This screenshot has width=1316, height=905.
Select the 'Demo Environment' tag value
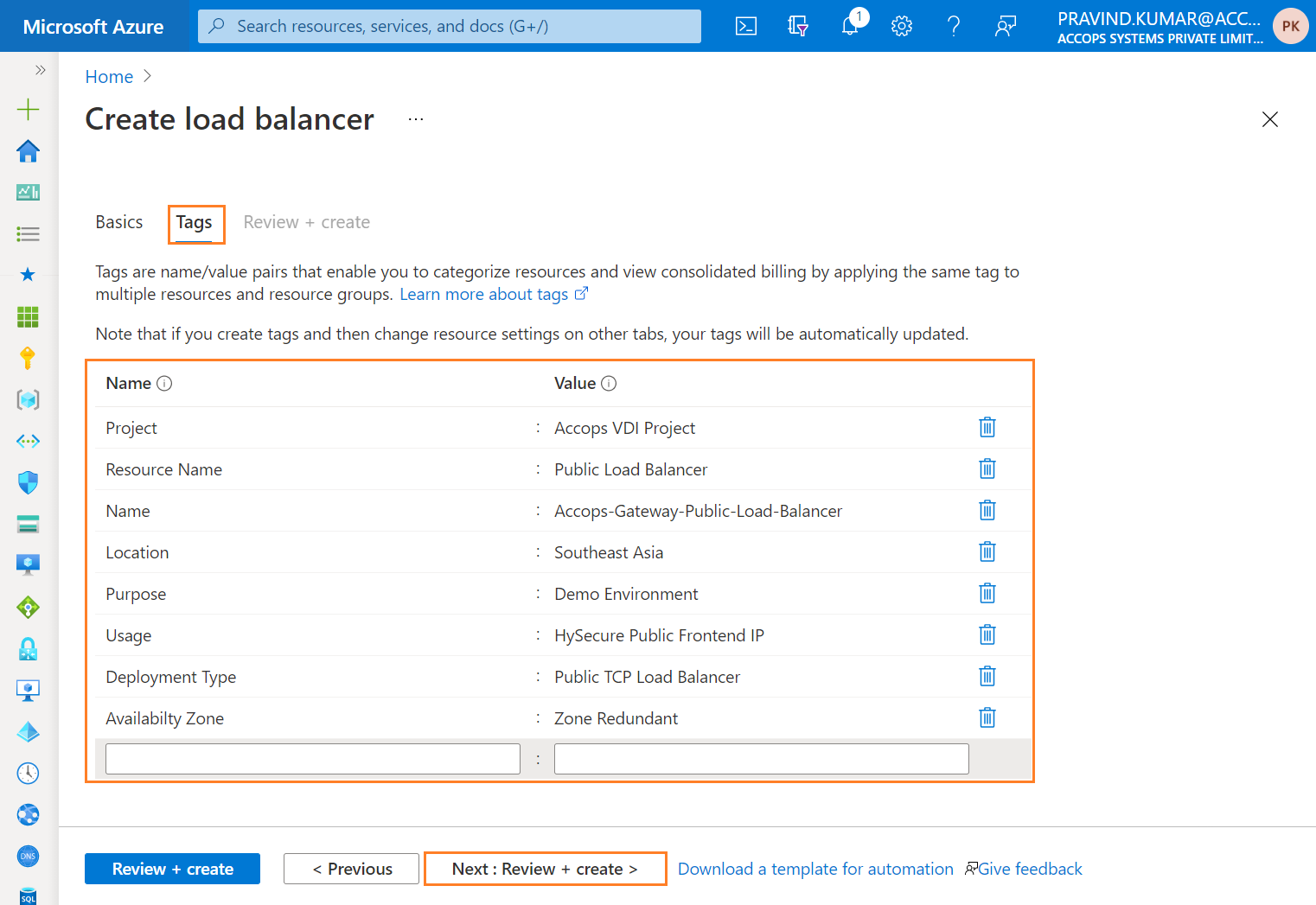(626, 594)
